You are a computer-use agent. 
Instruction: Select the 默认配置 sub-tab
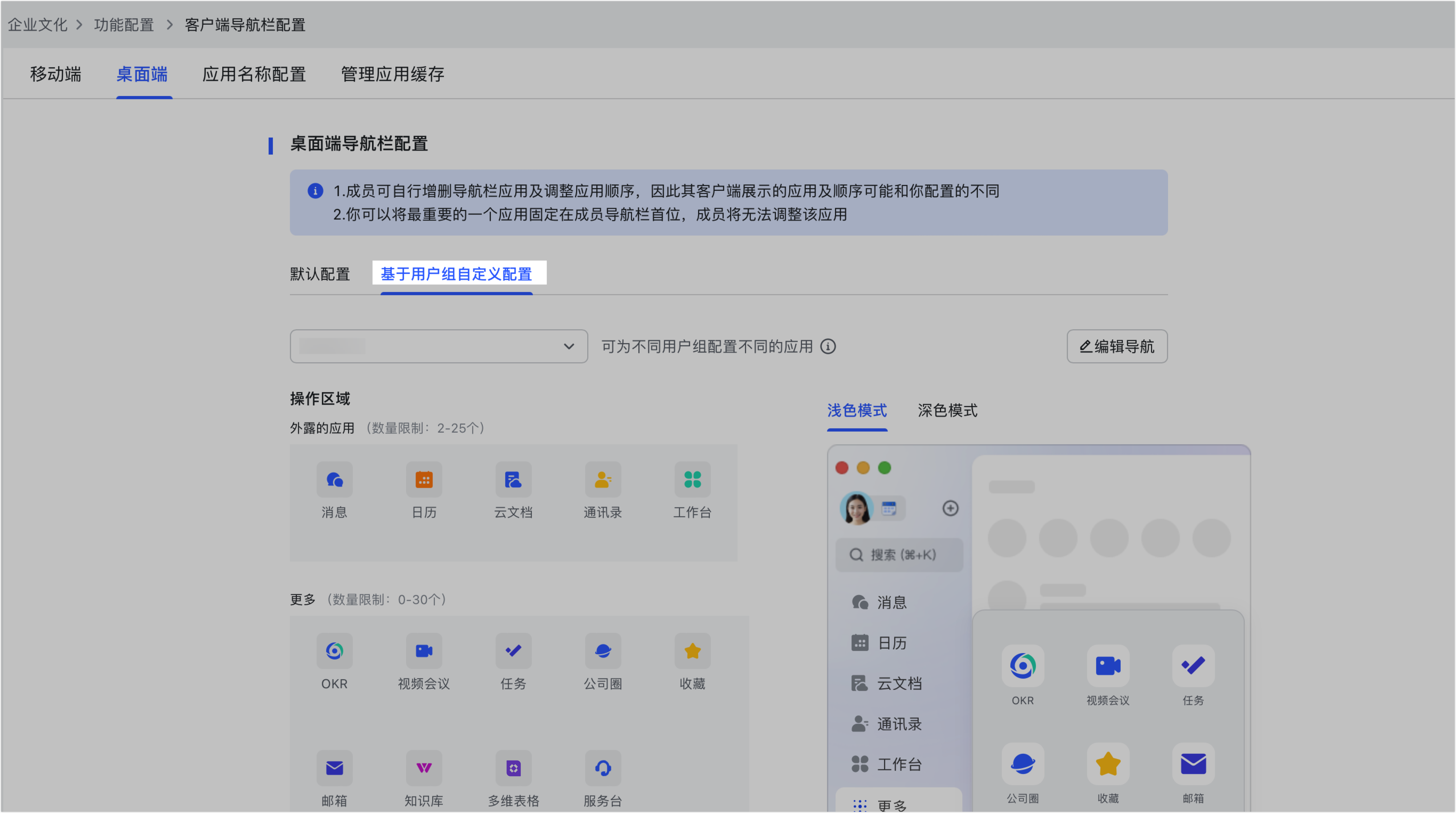pos(320,274)
